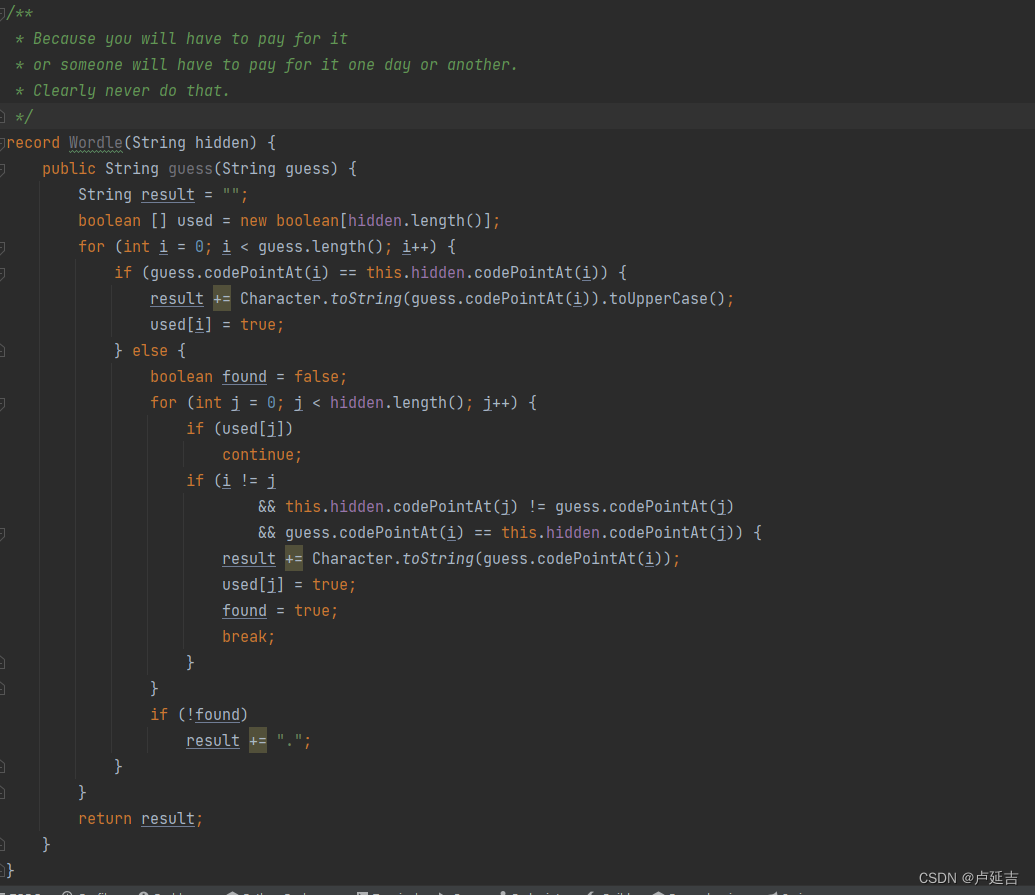Click the comment line 'Clearly never do that.'

tap(131, 90)
